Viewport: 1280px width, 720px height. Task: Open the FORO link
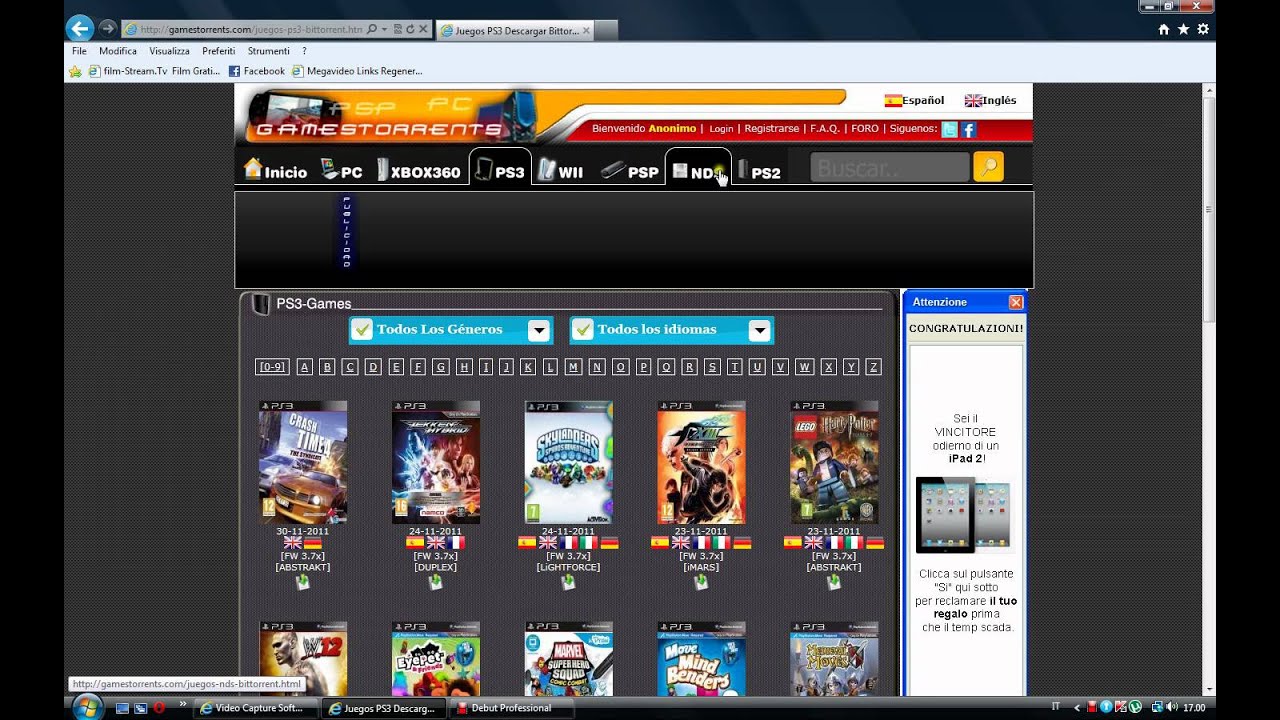(x=865, y=129)
